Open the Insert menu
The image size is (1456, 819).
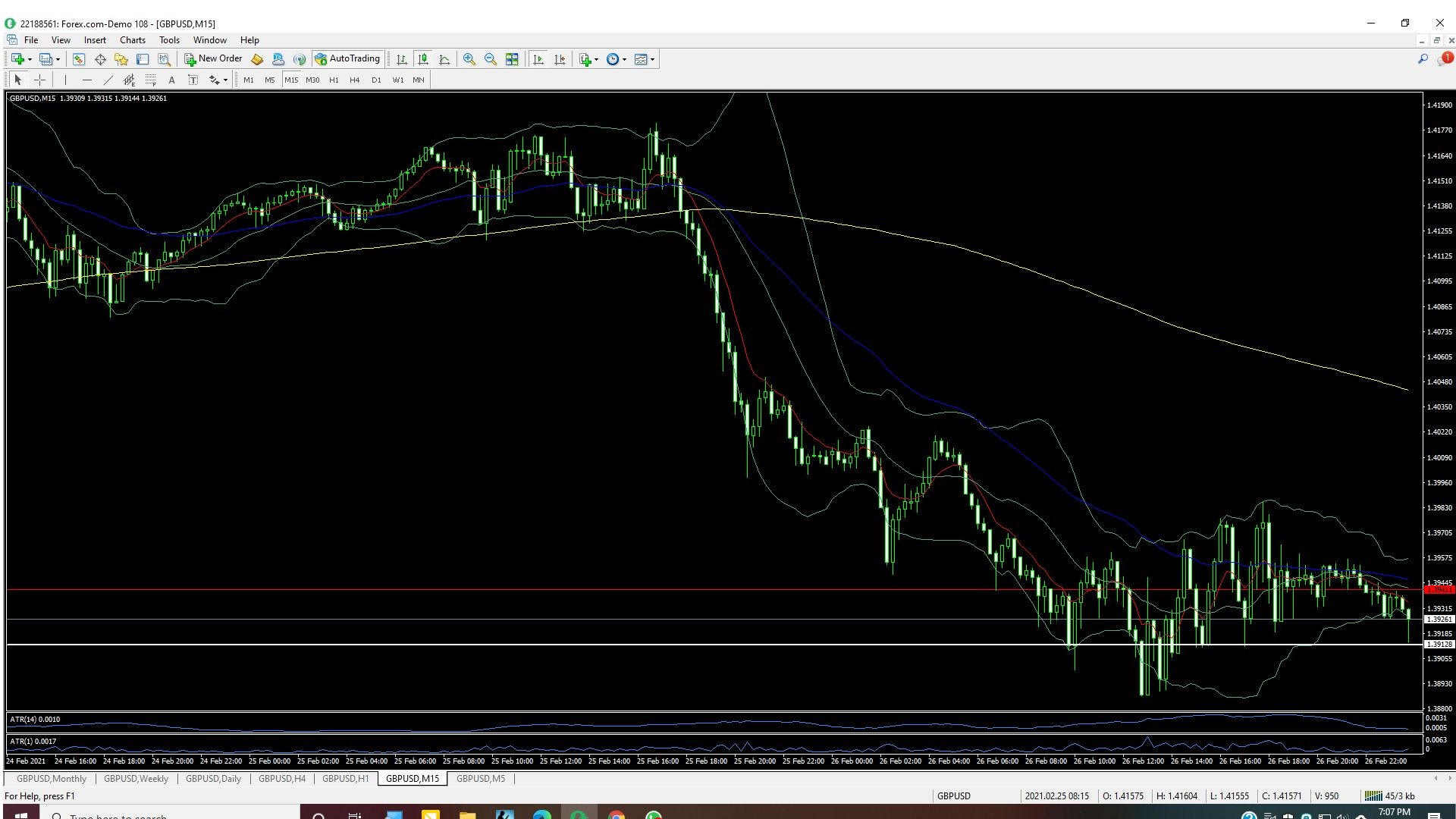click(x=95, y=40)
